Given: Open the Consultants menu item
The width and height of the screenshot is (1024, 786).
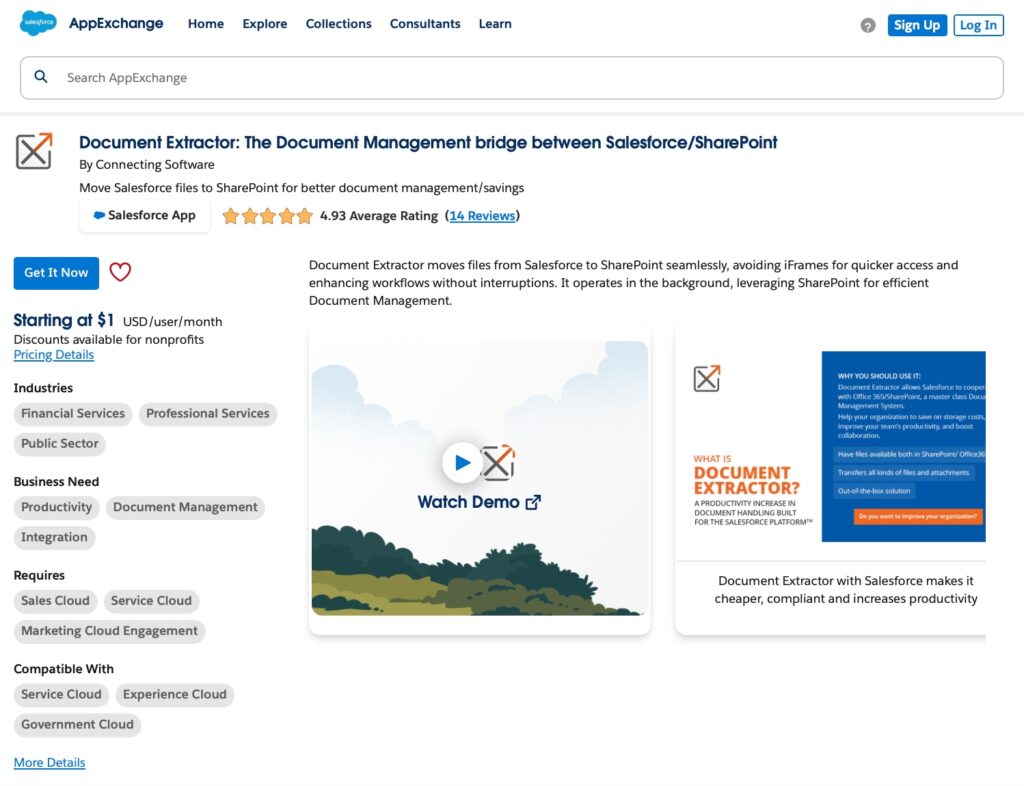Looking at the screenshot, I should click(x=425, y=24).
